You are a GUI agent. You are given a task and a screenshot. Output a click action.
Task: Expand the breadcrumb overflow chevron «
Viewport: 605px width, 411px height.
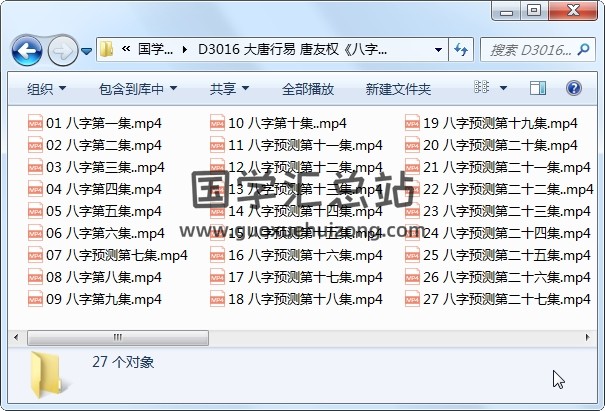click(127, 49)
